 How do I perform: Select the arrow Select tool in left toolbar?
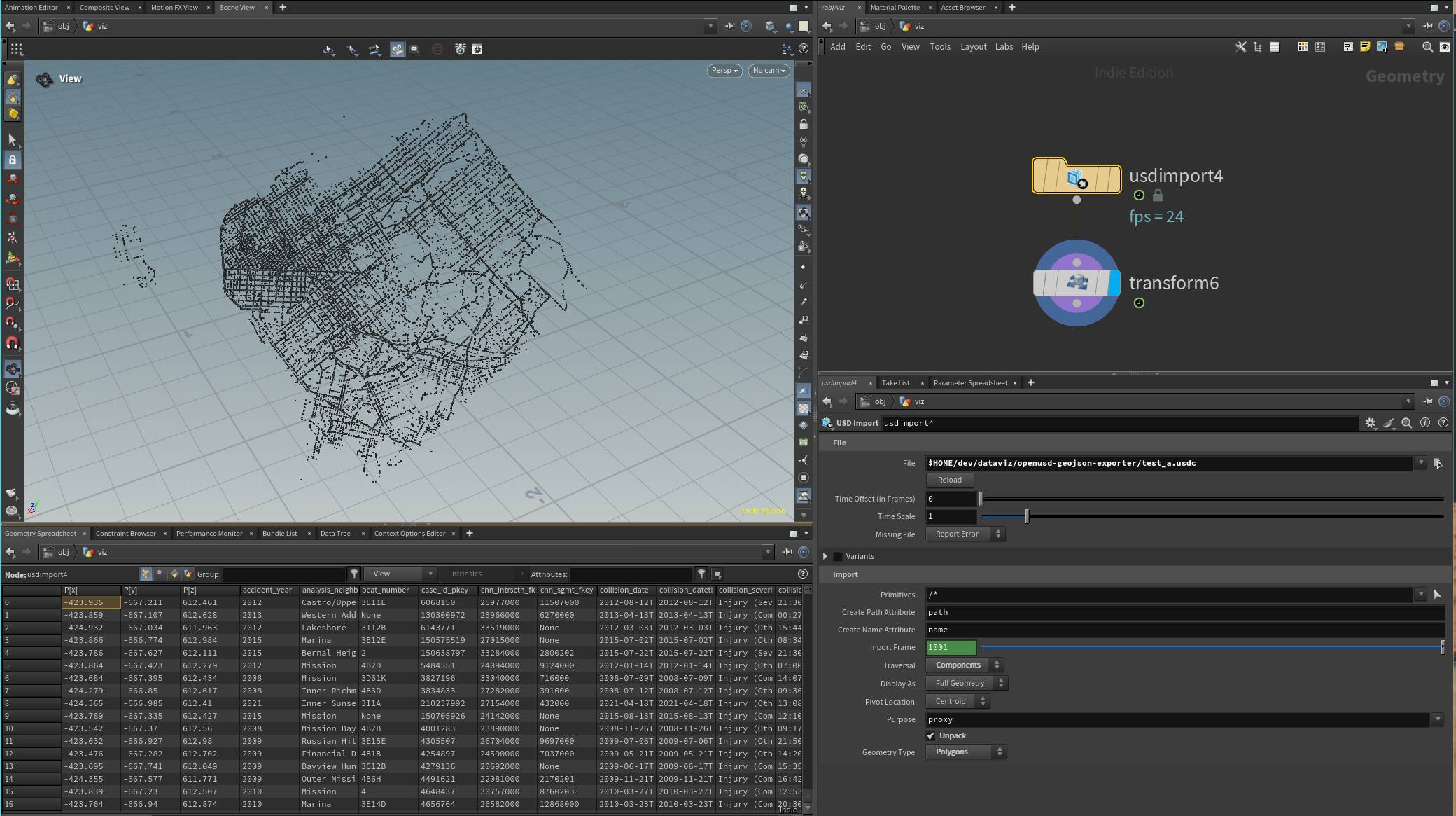click(12, 140)
